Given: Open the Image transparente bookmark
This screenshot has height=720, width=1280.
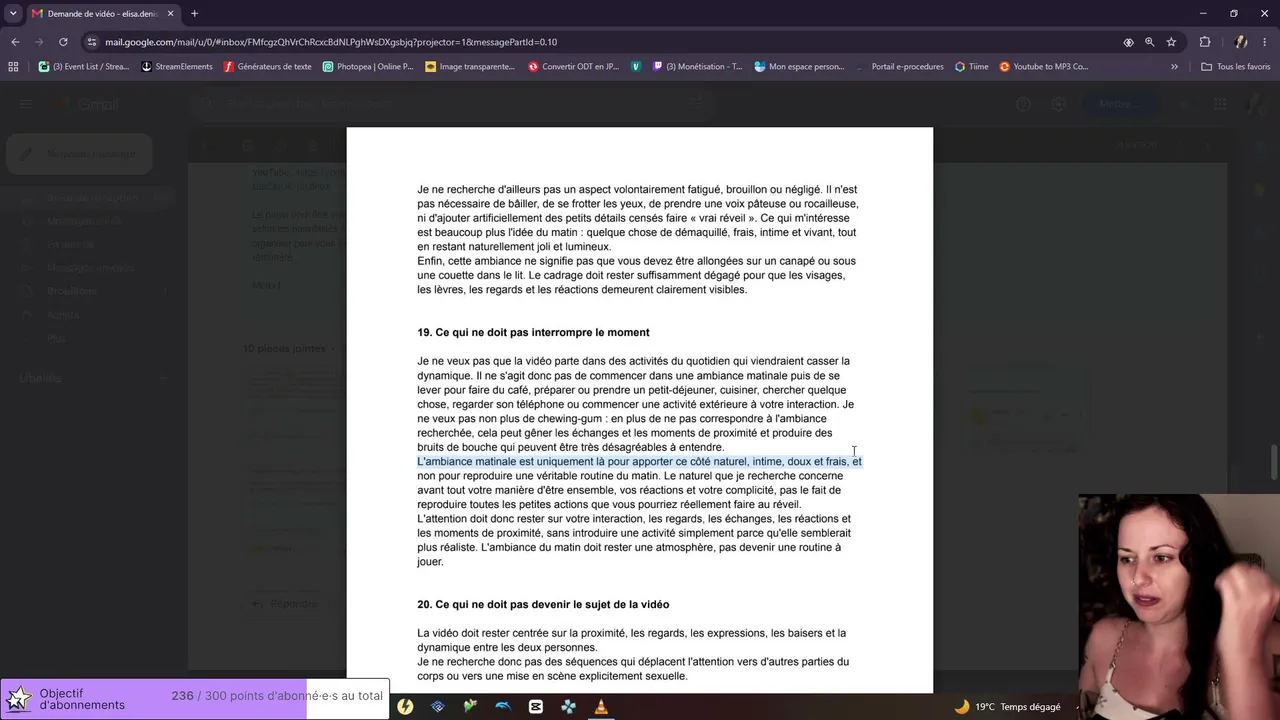Looking at the screenshot, I should tap(470, 67).
